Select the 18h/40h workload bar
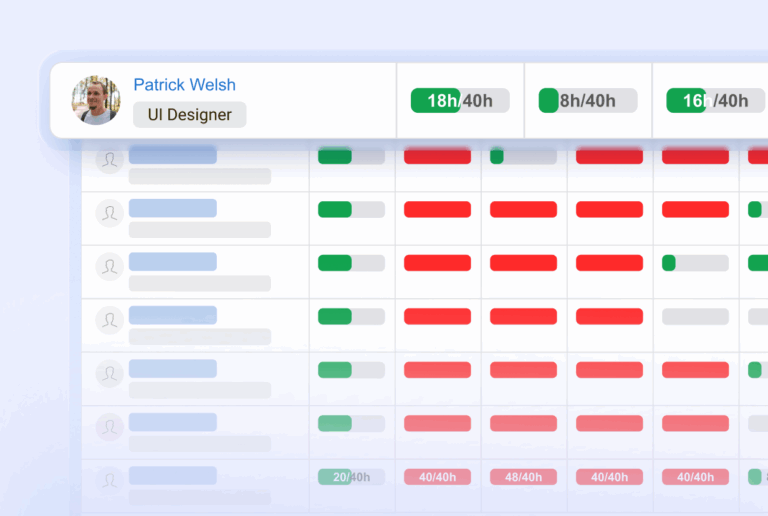Image resolution: width=768 pixels, height=516 pixels. click(x=459, y=100)
